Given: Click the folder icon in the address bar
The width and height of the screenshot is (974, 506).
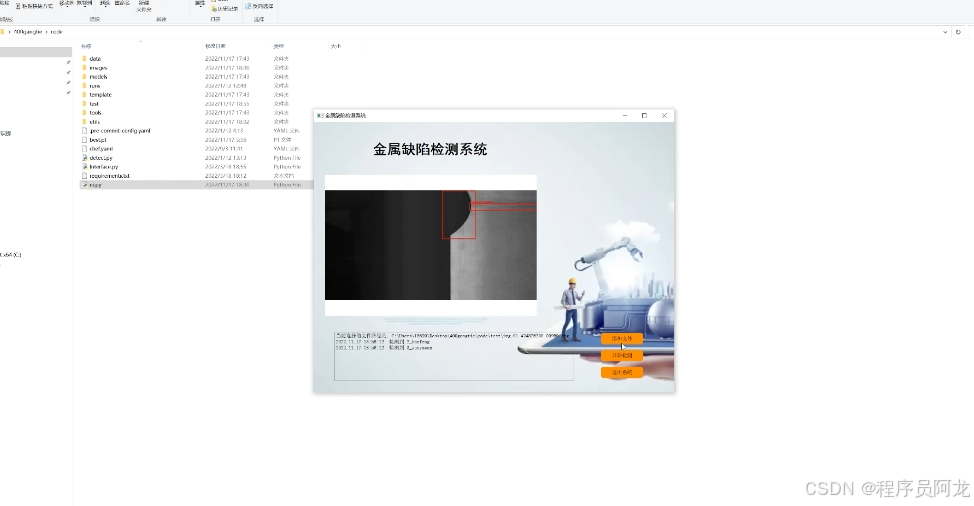Looking at the screenshot, I should 2,32.
